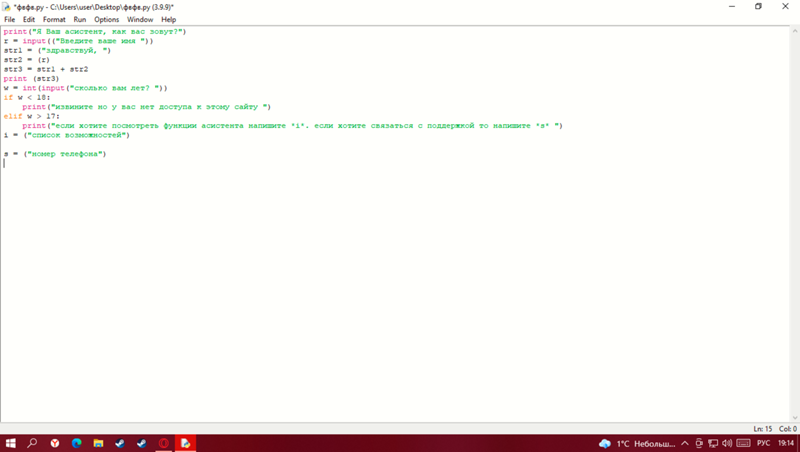This screenshot has width=800, height=452.
Task: Launch Yandex Browser from the taskbar
Action: (x=54, y=443)
